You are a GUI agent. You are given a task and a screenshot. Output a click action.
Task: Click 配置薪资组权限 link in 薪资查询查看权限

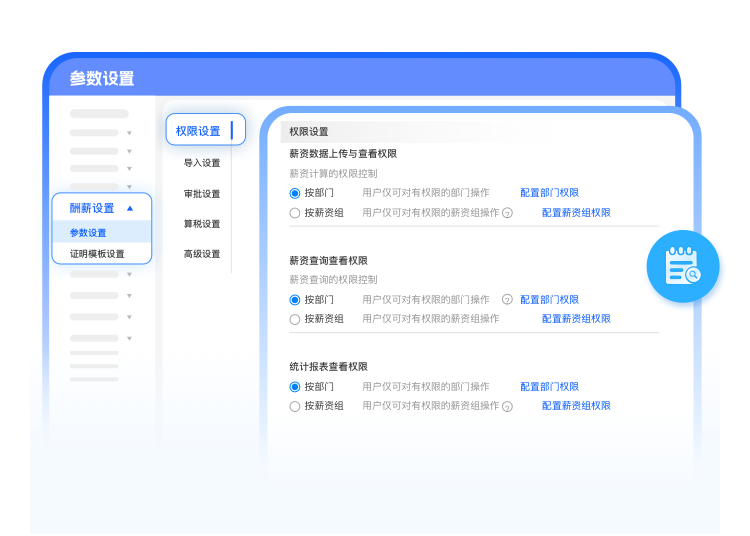coord(576,319)
